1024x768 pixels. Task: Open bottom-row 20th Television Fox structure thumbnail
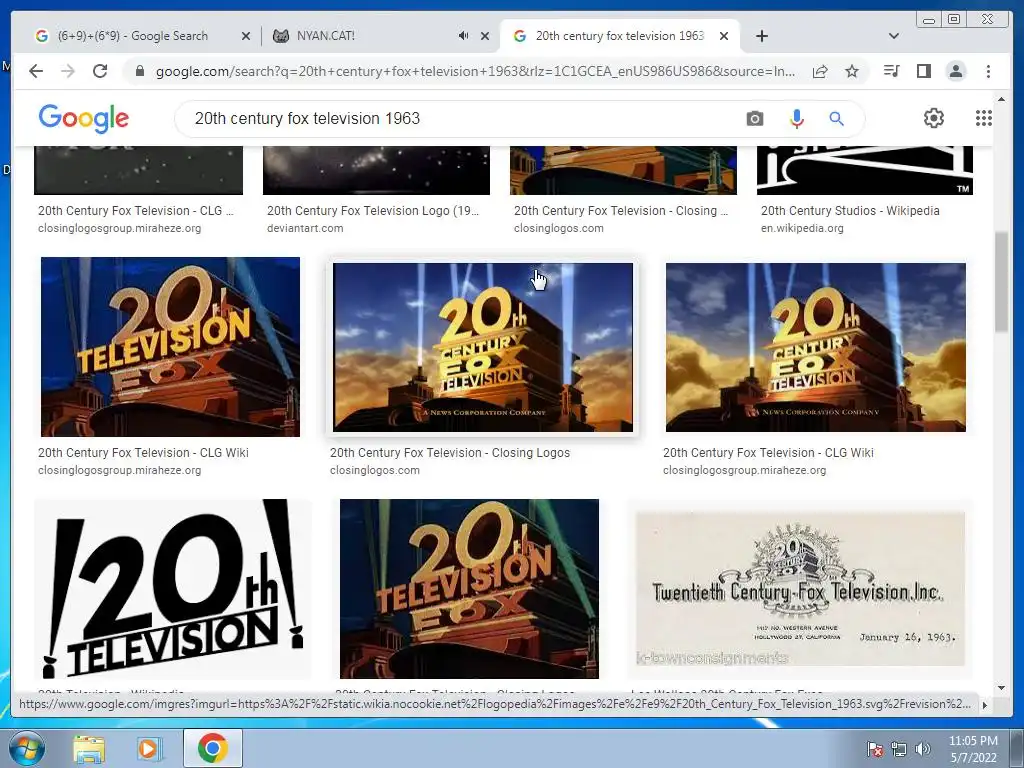[x=469, y=588]
